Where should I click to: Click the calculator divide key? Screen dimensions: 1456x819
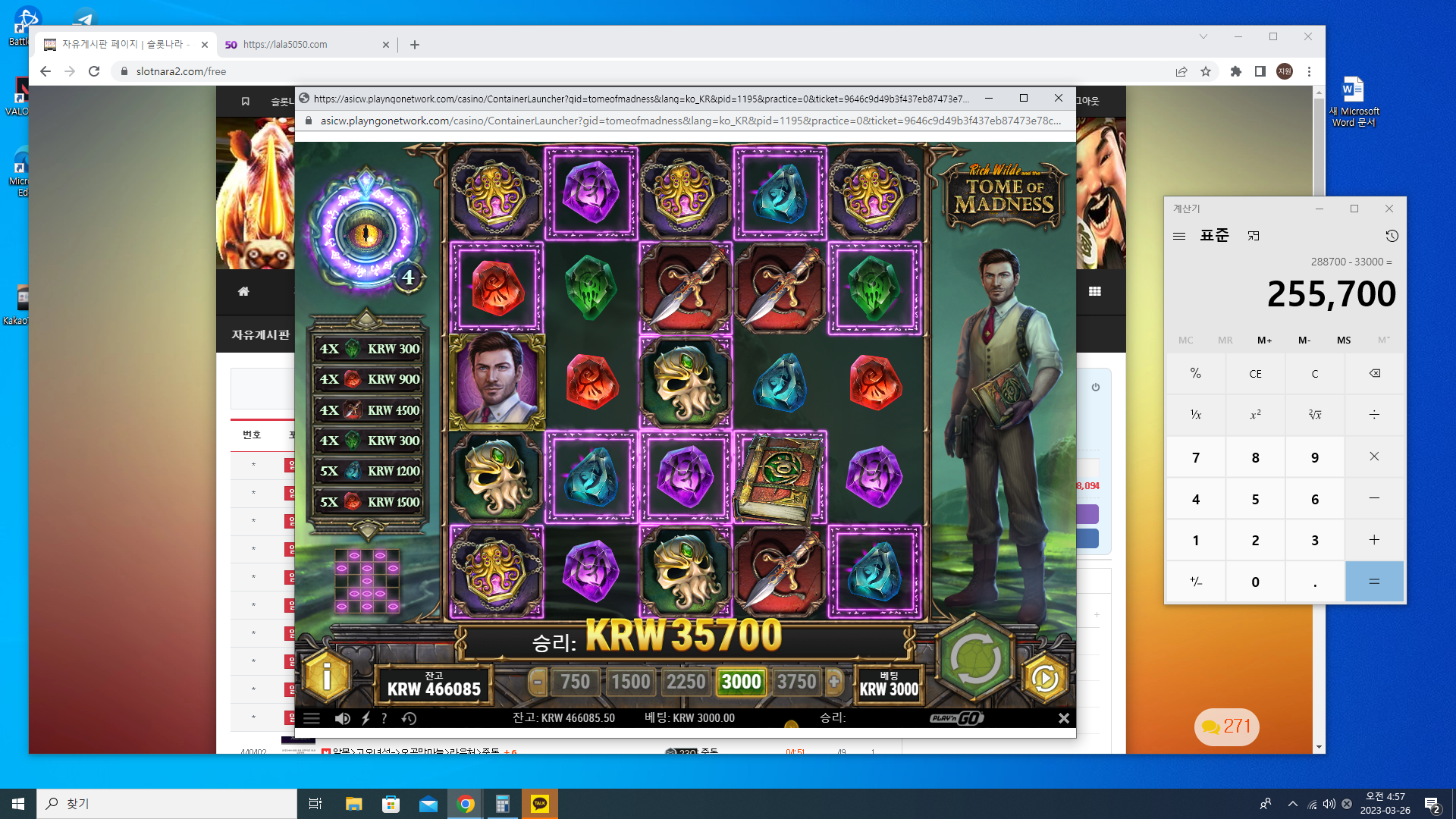pyautogui.click(x=1374, y=415)
